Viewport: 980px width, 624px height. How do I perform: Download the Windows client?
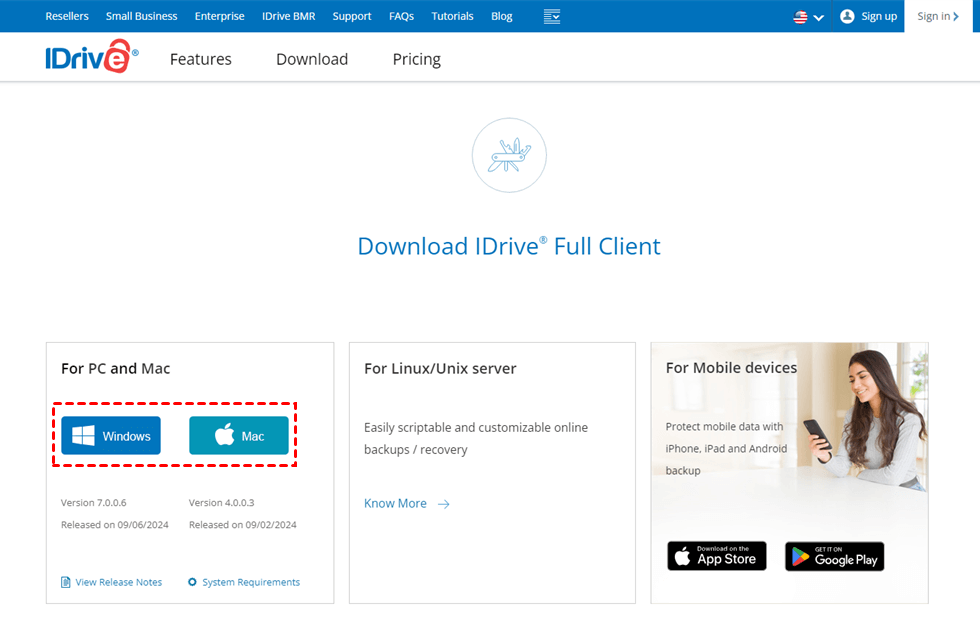click(111, 436)
